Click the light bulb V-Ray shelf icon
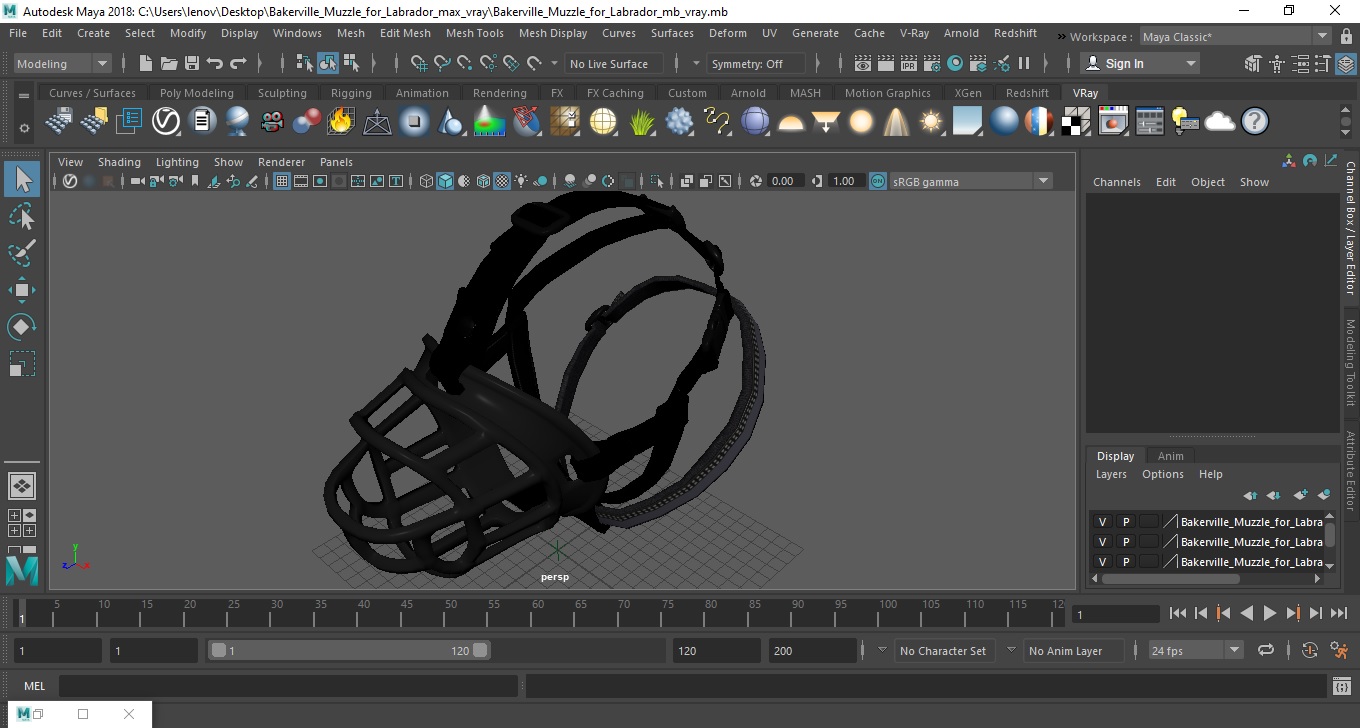The image size is (1360, 728). [1184, 122]
